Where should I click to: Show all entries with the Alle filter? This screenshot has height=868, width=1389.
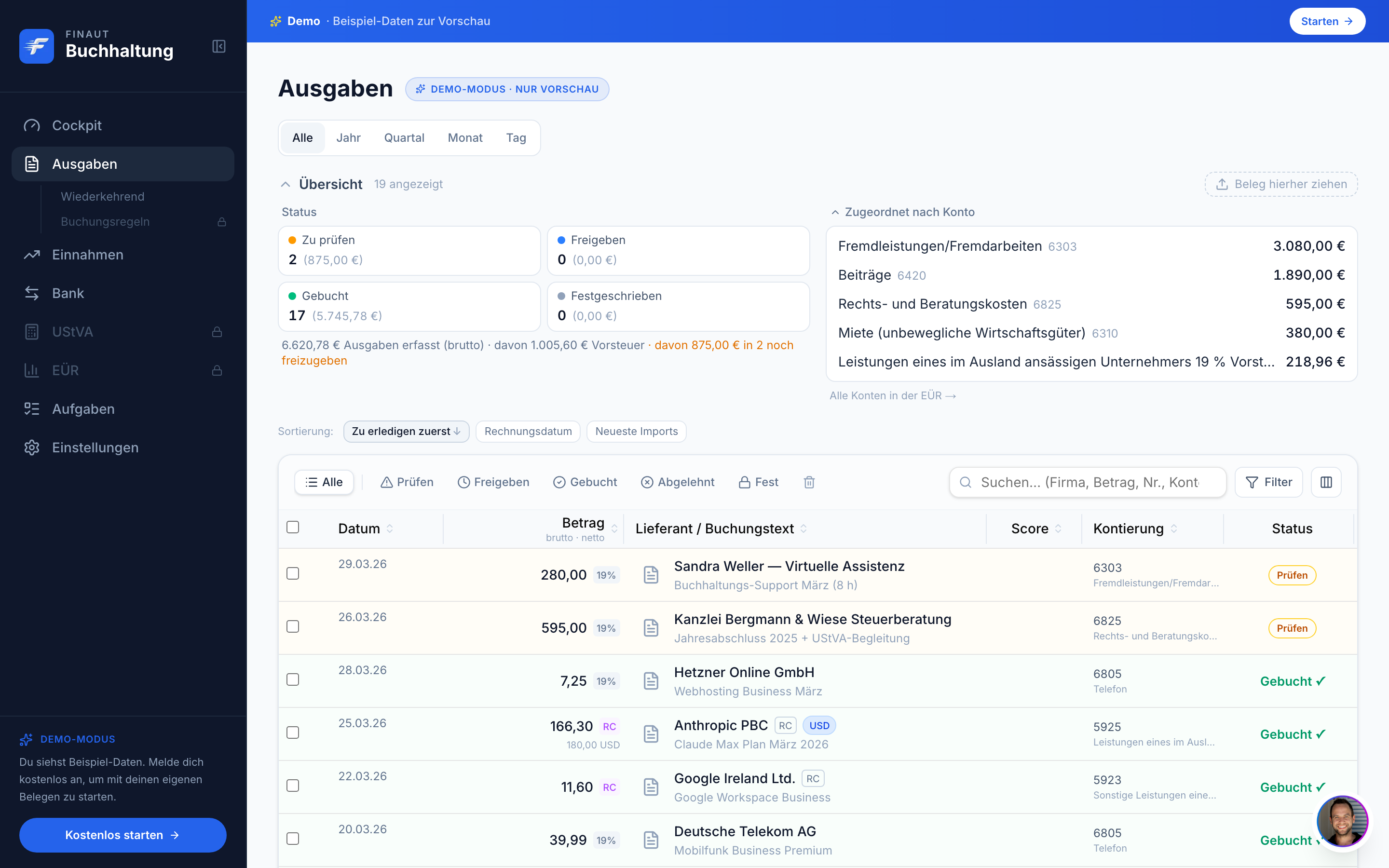[x=324, y=482]
